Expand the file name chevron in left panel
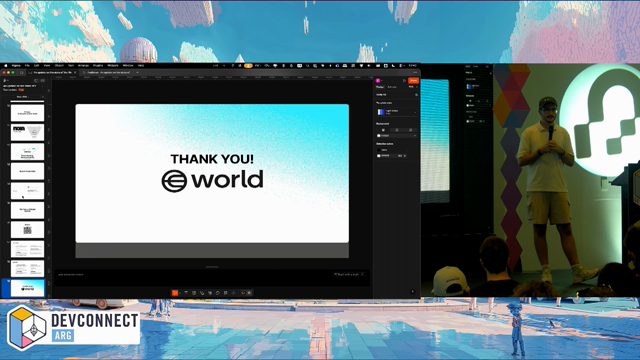The width and height of the screenshot is (640, 360). [x=42, y=86]
